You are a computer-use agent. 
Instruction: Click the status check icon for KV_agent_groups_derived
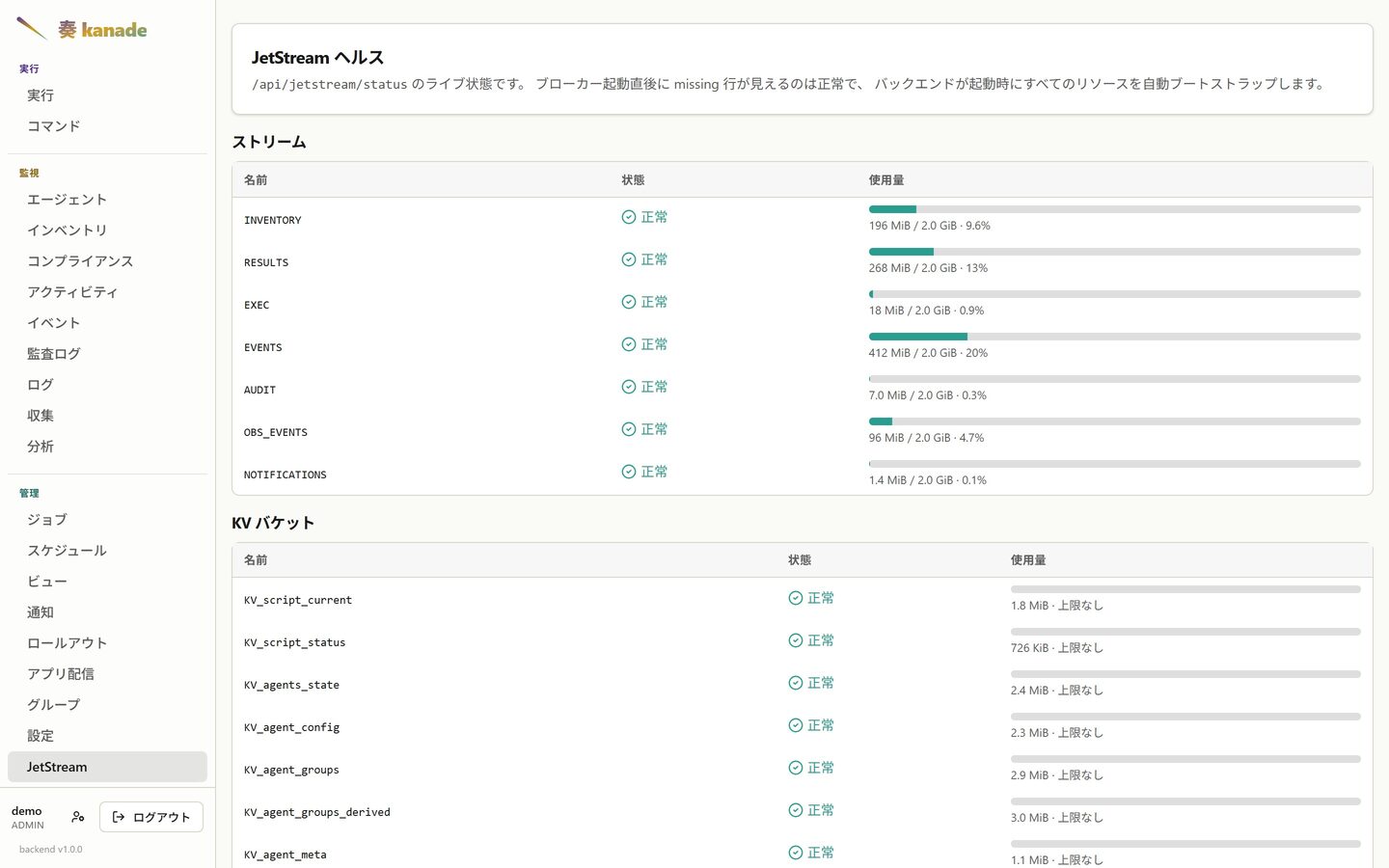(796, 810)
